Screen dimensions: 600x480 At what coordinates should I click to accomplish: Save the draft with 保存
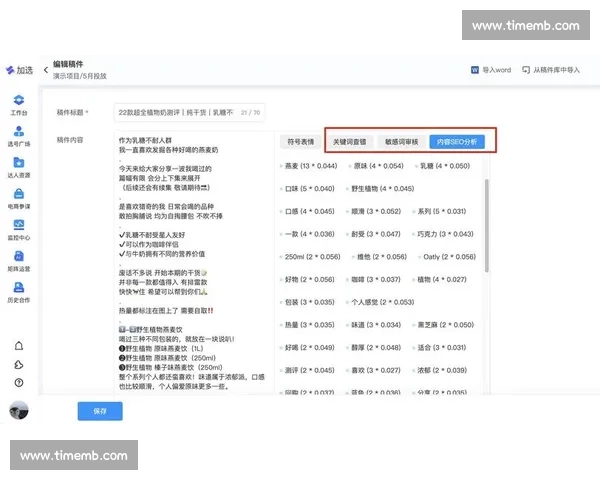click(100, 411)
